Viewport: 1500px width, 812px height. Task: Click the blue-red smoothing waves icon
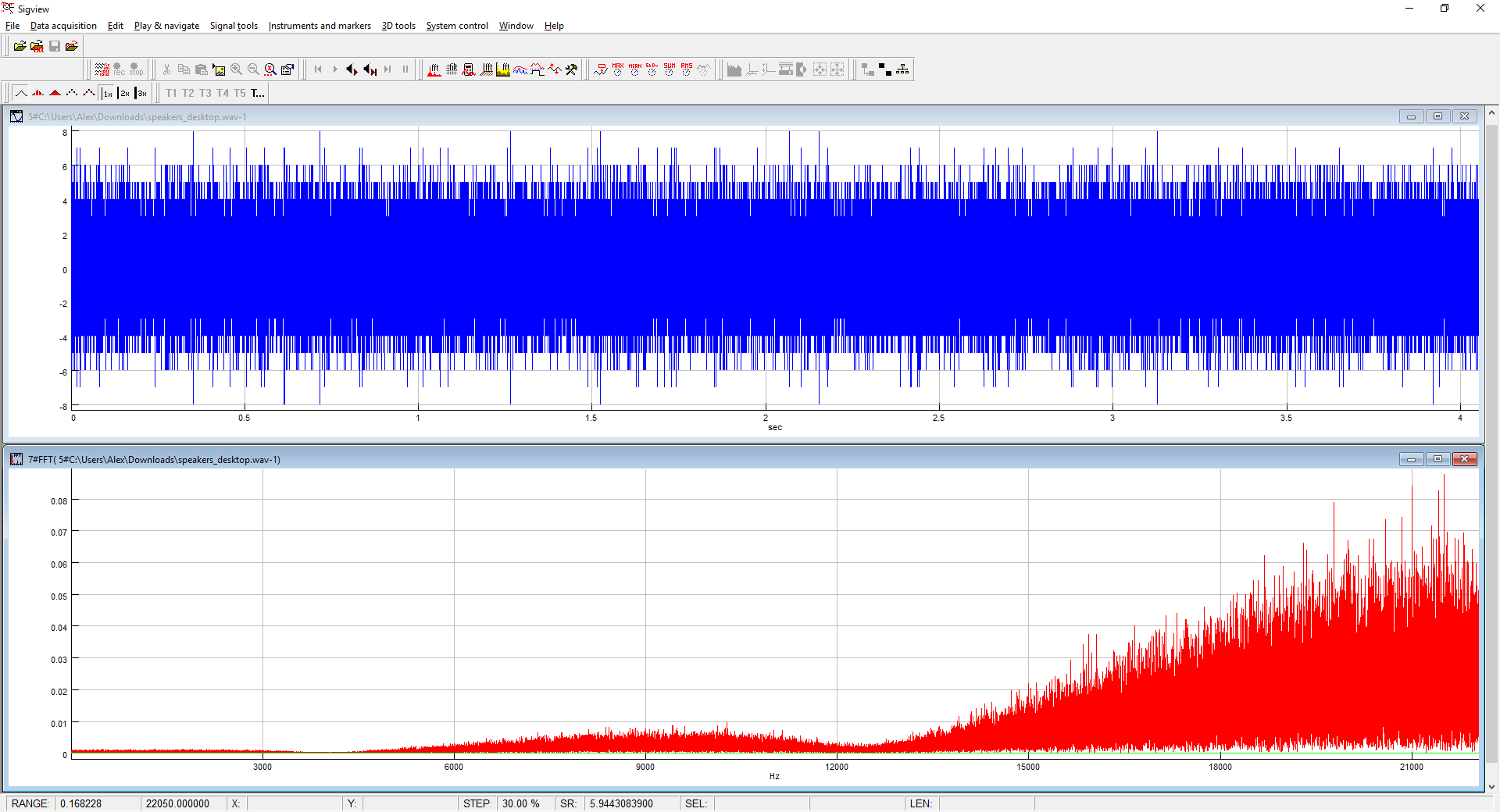coord(520,69)
